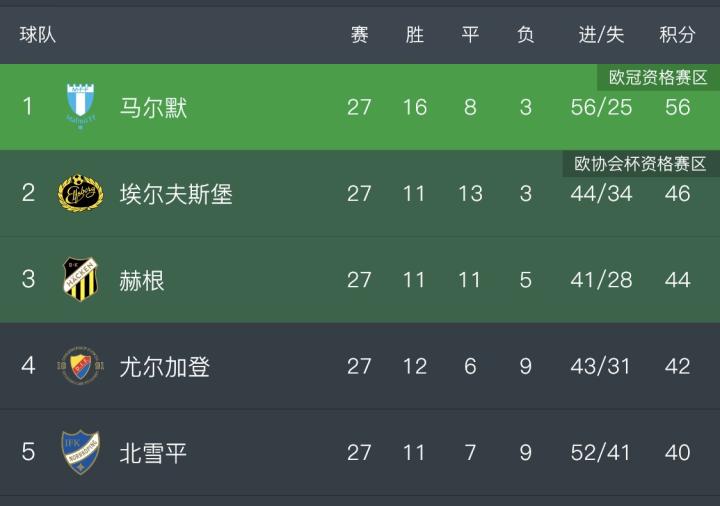Screen dimensions: 720x506
Task: Click the Elfsborg club crest
Action: click(80, 193)
